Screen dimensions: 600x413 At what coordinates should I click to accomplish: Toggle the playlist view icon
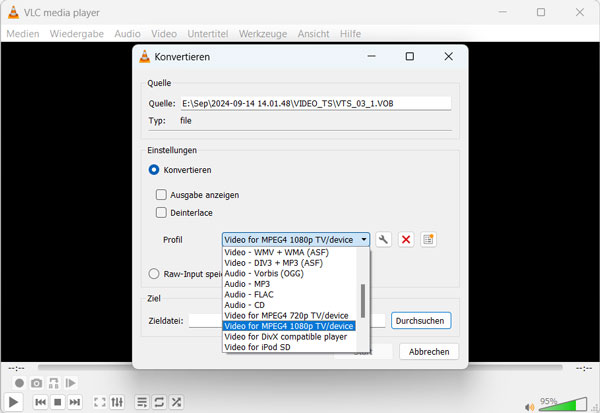pyautogui.click(x=142, y=402)
